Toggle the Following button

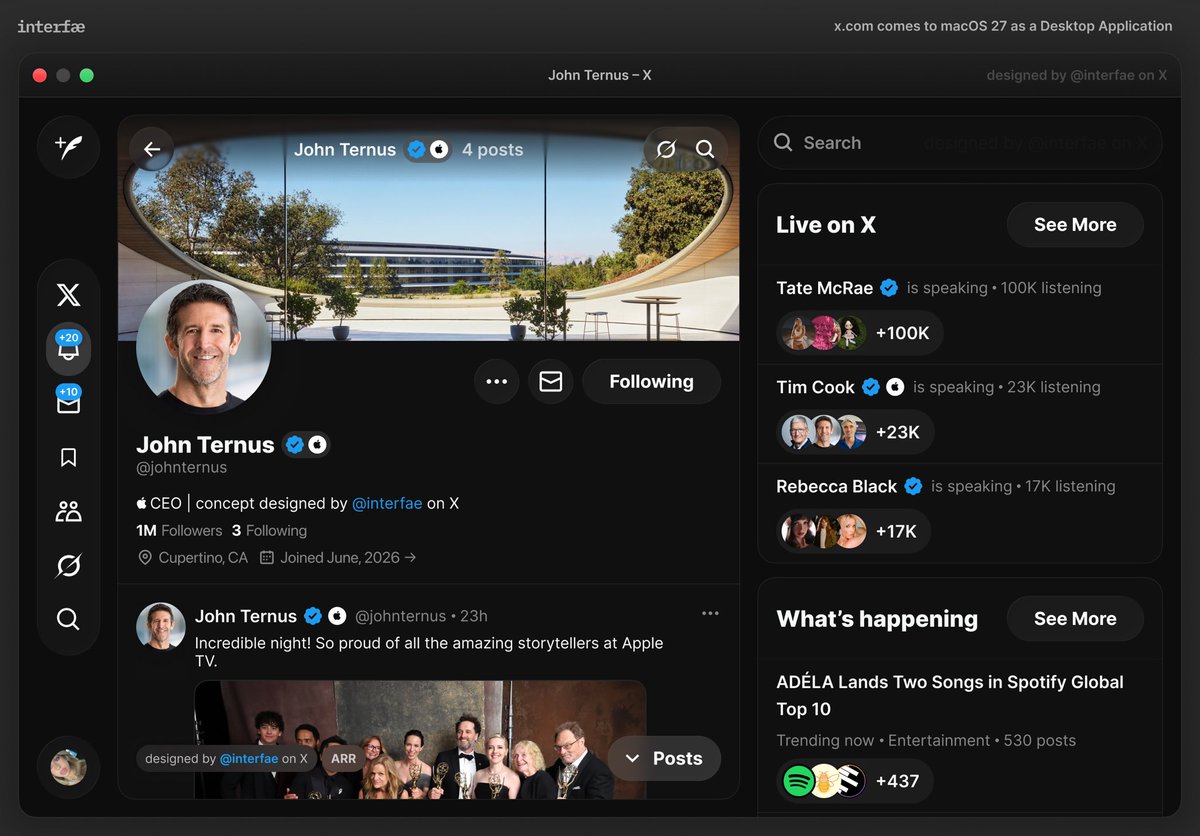pos(651,381)
